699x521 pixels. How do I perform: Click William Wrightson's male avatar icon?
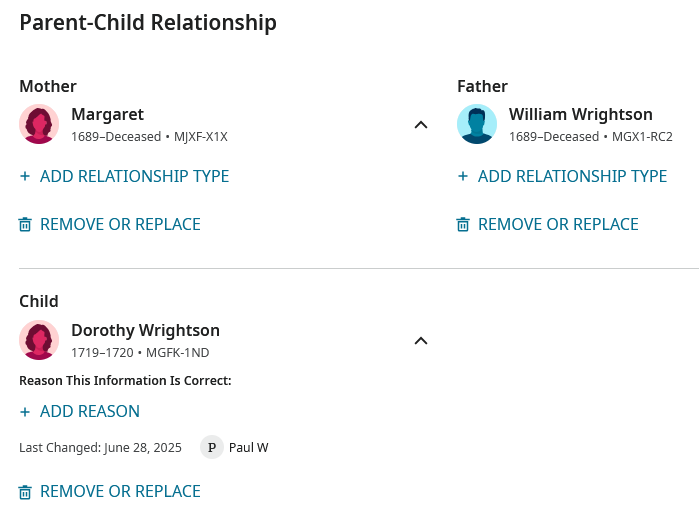(477, 124)
